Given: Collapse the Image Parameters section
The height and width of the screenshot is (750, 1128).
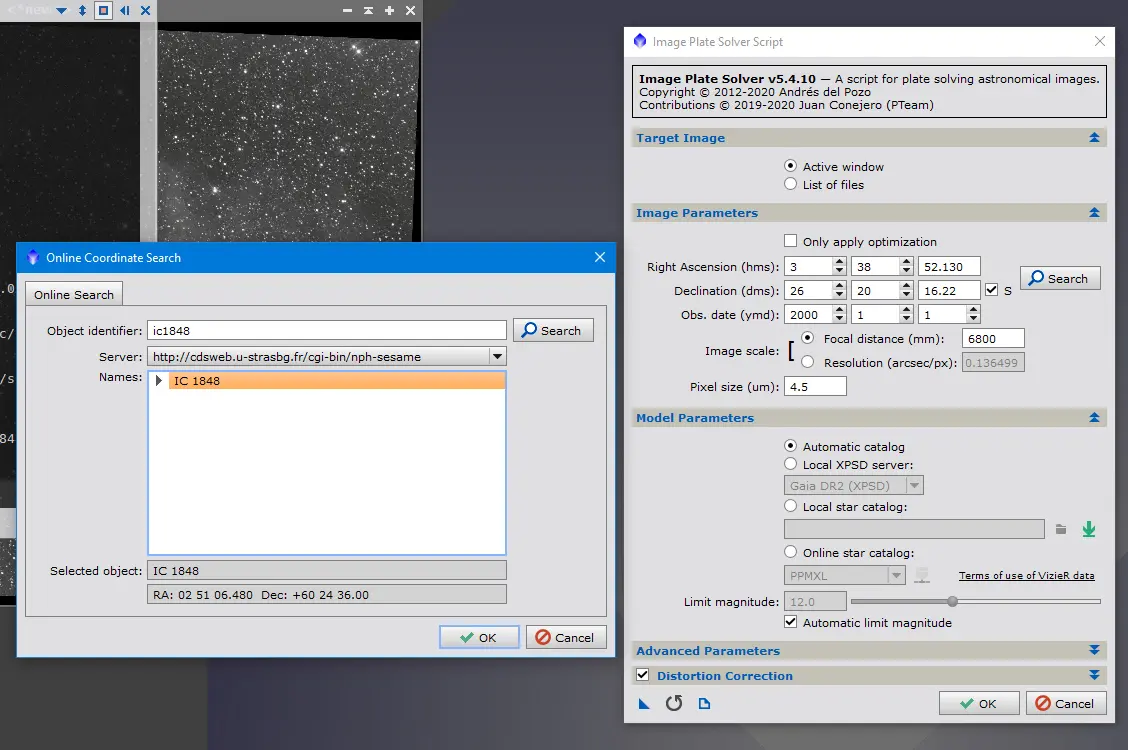Looking at the screenshot, I should click(x=1094, y=212).
